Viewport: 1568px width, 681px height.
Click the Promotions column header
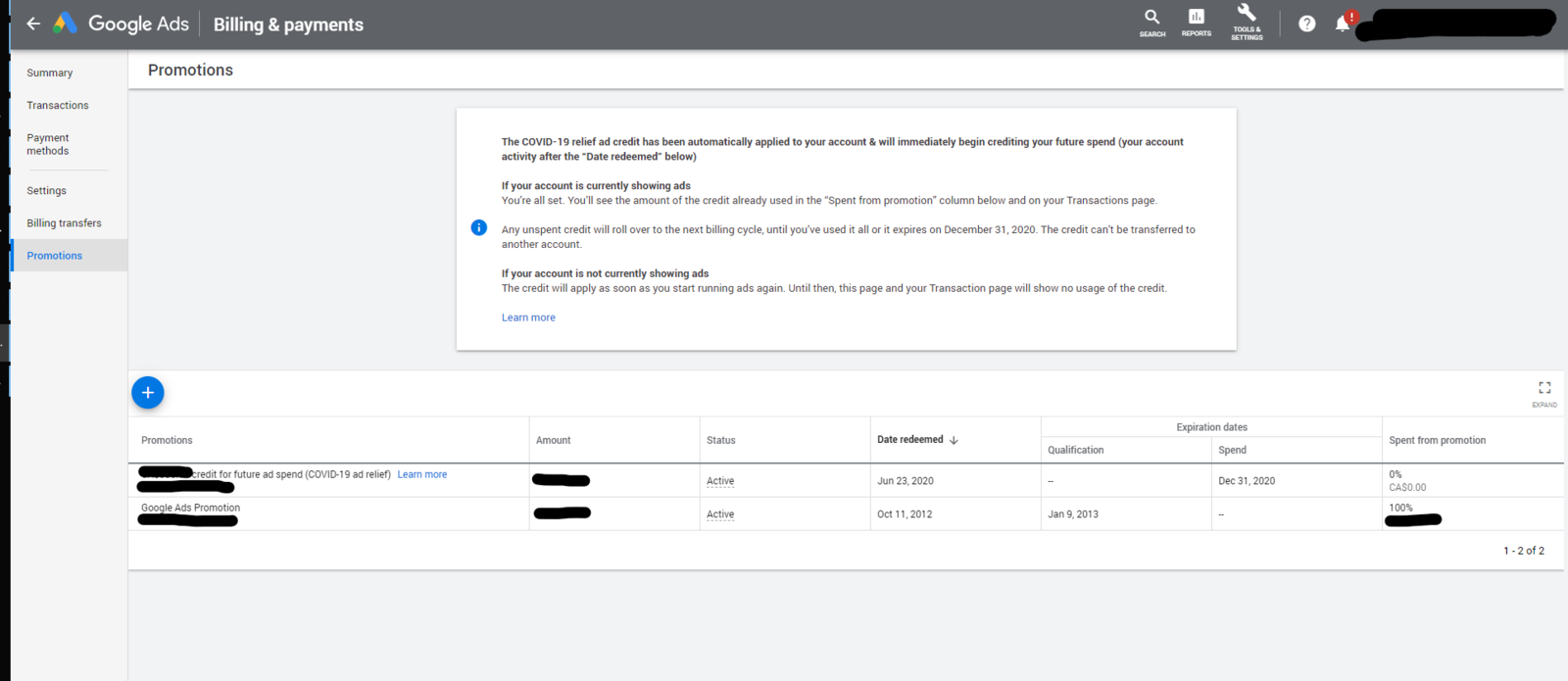pyautogui.click(x=167, y=441)
